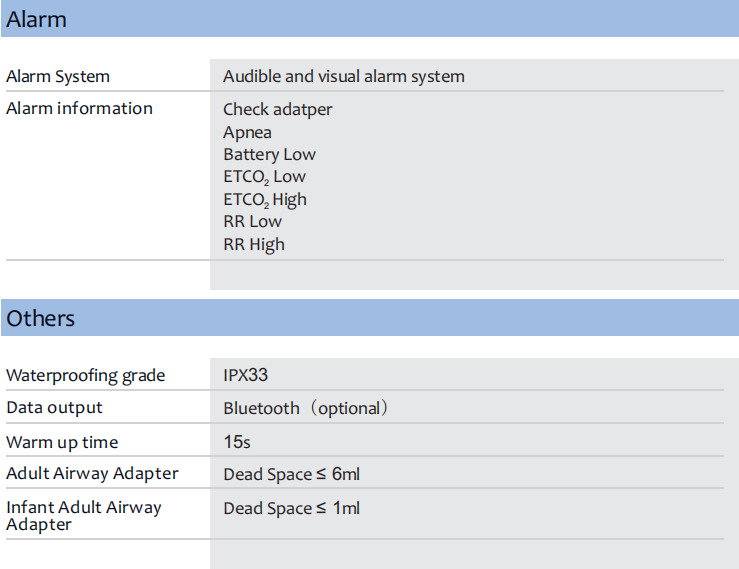
Task: Select the Battery Low alarm entry
Action: pos(270,155)
